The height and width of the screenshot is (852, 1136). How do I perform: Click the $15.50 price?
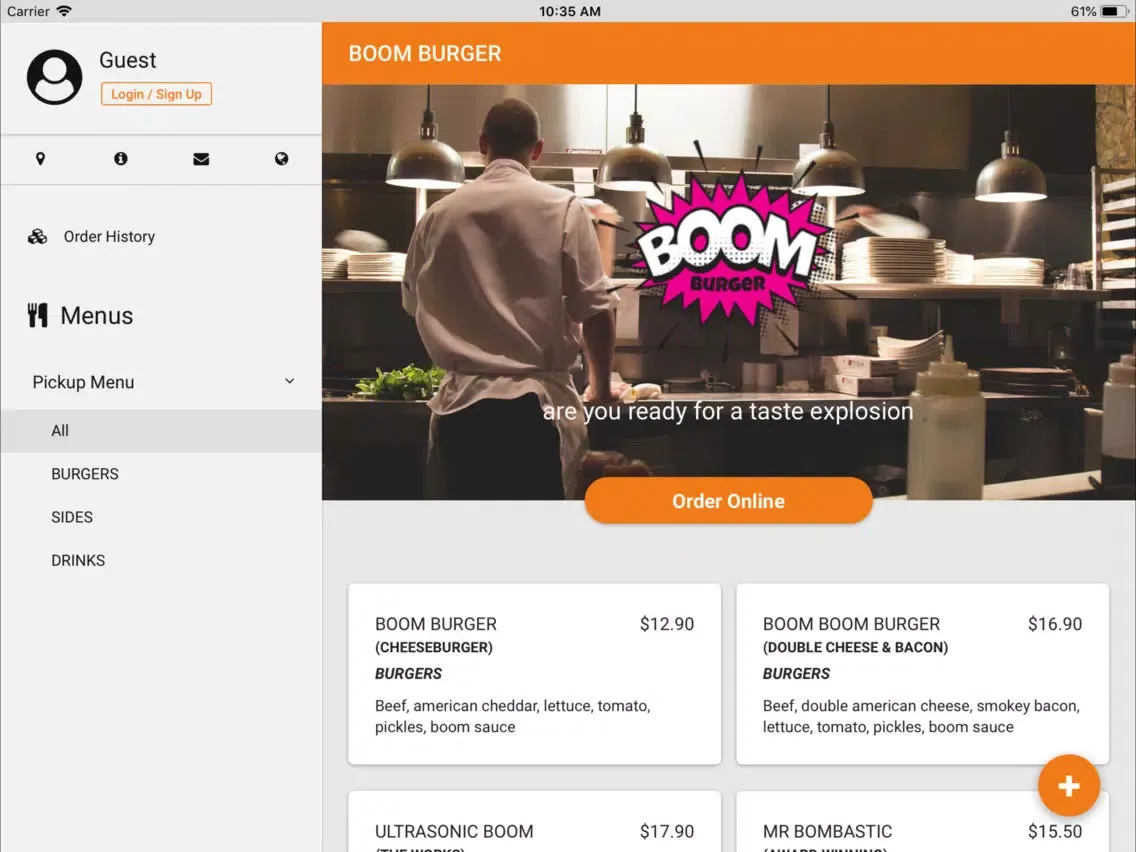[1055, 831]
